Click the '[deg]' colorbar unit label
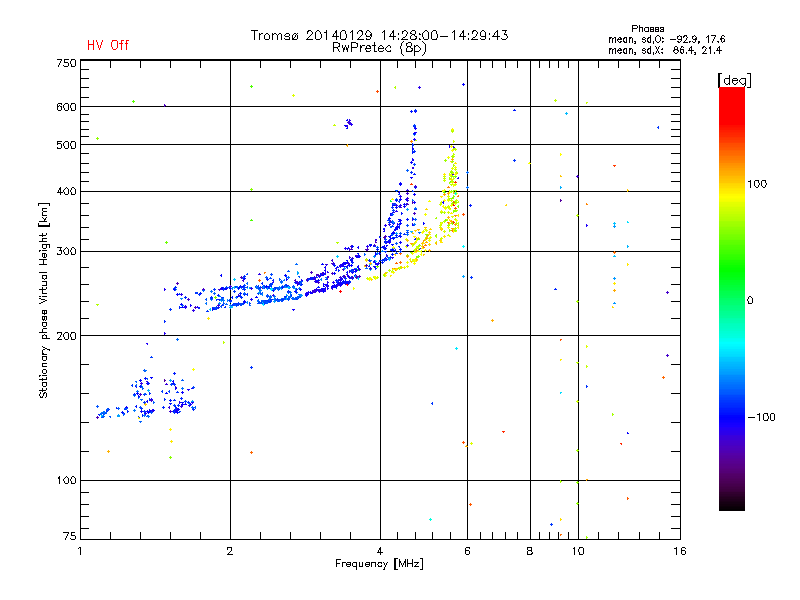Image resolution: width=800 pixels, height=600 pixels. [x=734, y=80]
